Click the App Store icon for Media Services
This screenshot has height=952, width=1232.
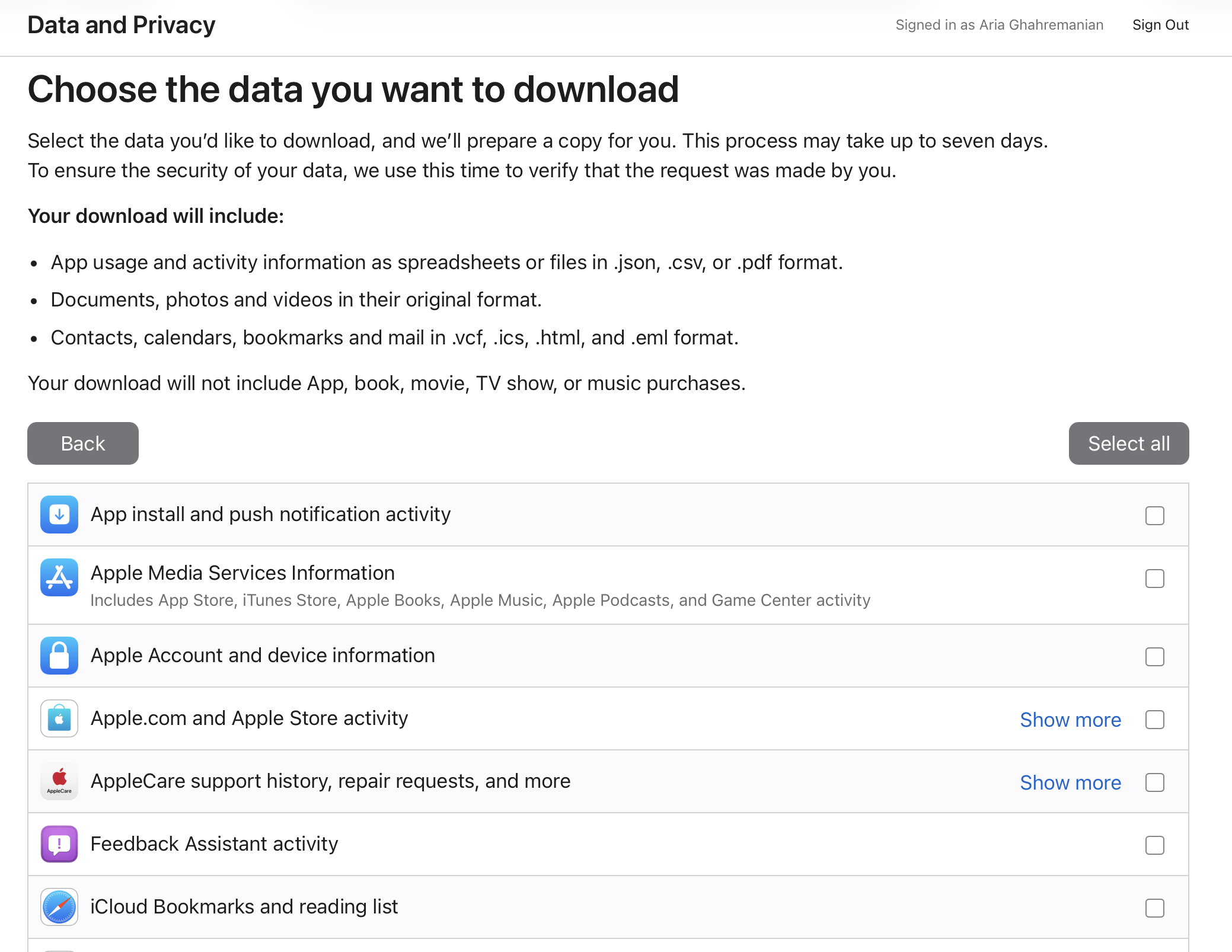[59, 577]
